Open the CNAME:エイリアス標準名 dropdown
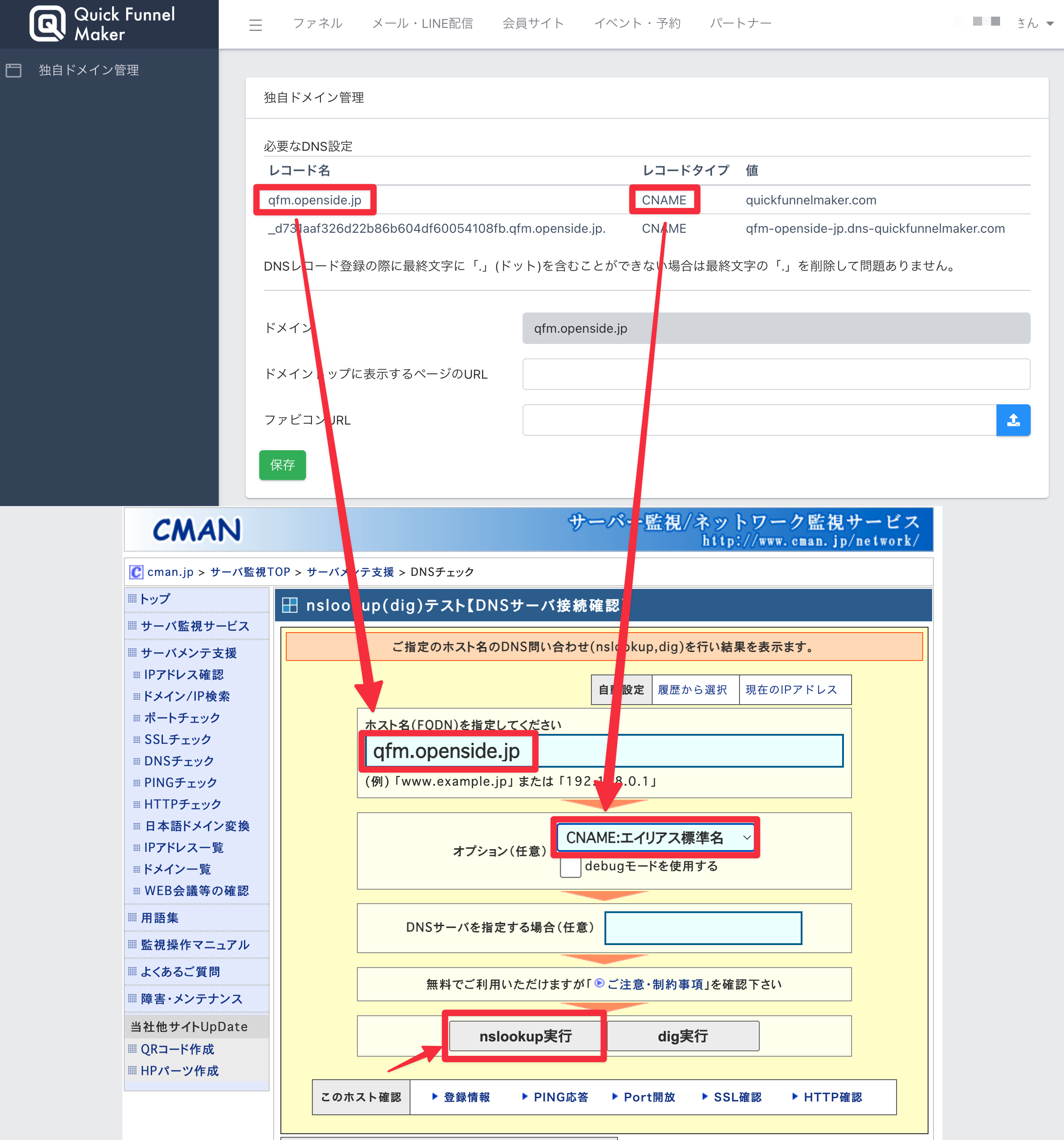The width and height of the screenshot is (1064, 1140). (655, 837)
